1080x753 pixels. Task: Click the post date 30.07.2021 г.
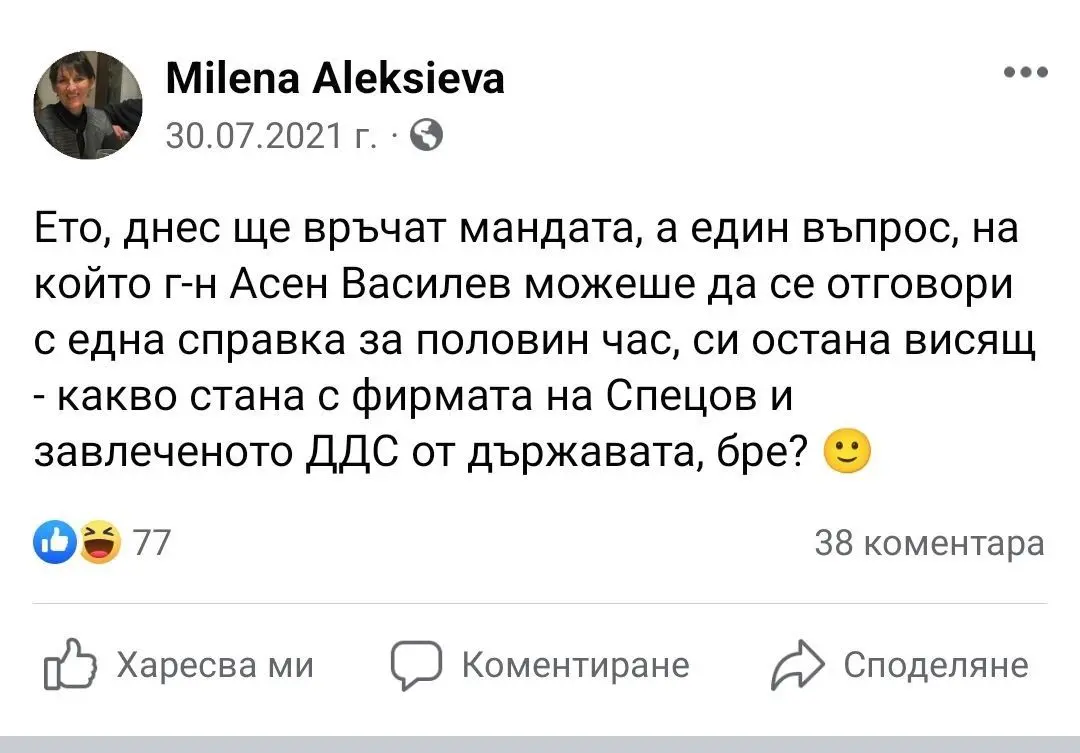270,134
